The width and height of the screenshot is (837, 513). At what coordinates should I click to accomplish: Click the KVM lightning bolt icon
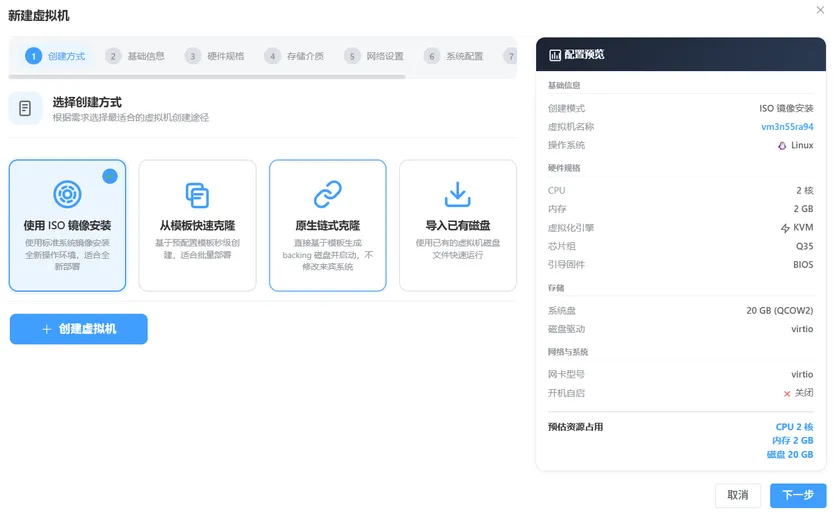click(x=785, y=228)
